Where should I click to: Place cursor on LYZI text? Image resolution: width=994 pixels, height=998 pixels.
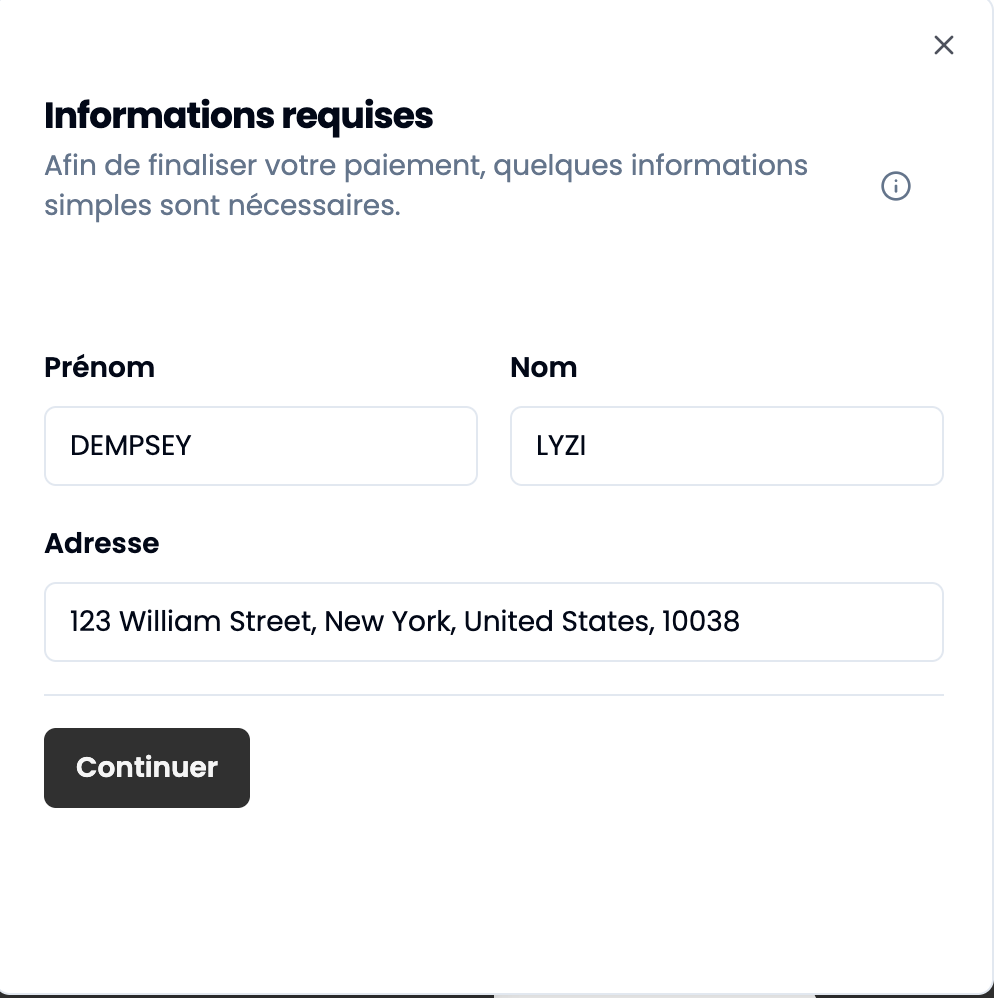click(561, 446)
